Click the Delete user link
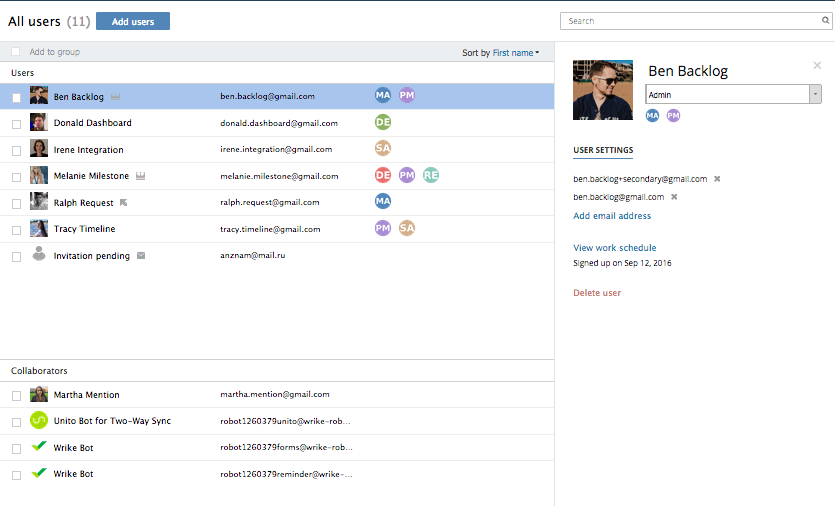The height and width of the screenshot is (506, 835). [x=597, y=293]
